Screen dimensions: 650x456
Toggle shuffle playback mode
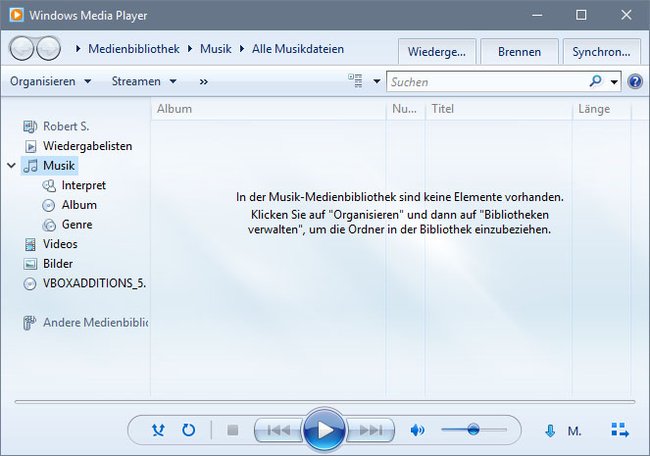point(158,430)
